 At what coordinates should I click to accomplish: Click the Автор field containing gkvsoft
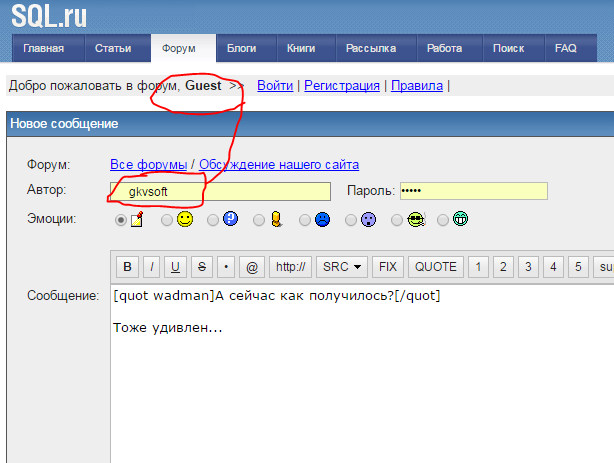pyautogui.click(x=220, y=191)
